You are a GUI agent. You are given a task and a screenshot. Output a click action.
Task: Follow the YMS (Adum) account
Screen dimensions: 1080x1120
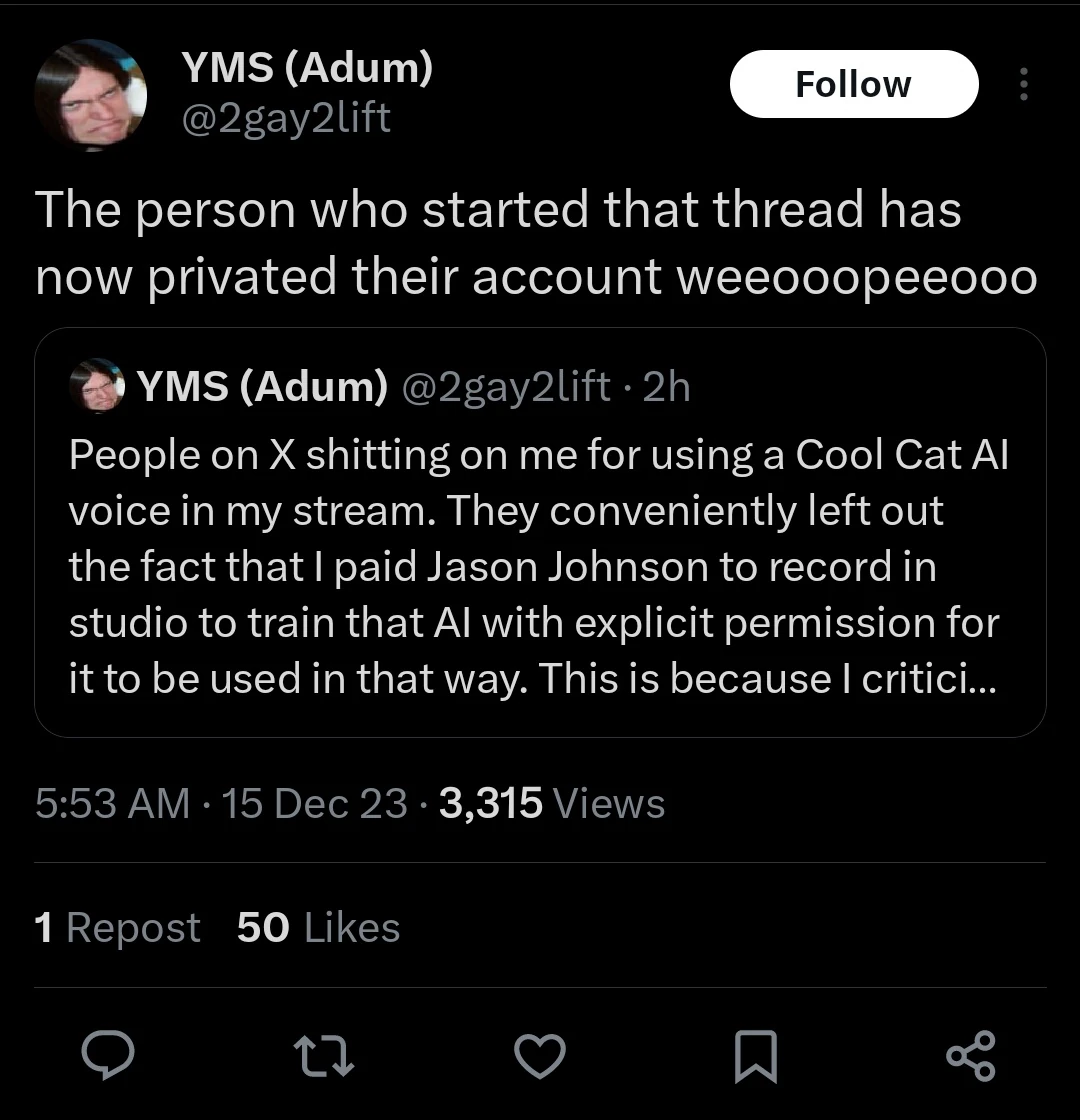pyautogui.click(x=853, y=84)
